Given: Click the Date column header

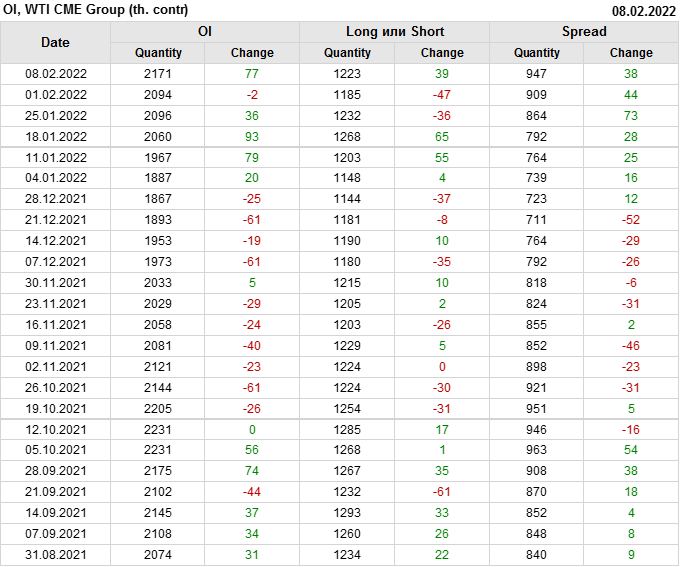Looking at the screenshot, I should click(x=55, y=42).
